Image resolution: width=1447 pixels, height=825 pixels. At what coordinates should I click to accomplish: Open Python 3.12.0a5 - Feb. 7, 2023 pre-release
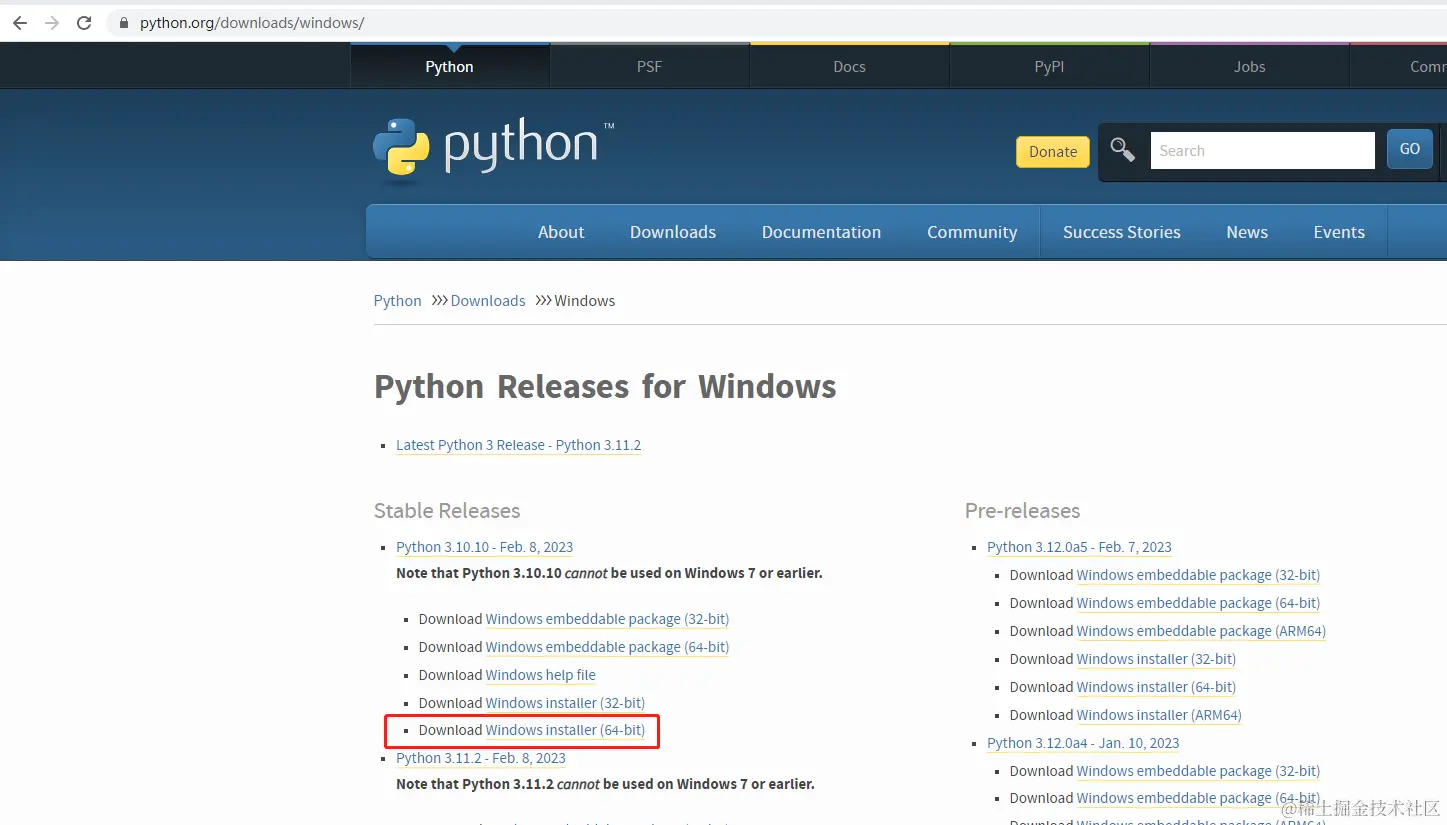pos(1079,547)
